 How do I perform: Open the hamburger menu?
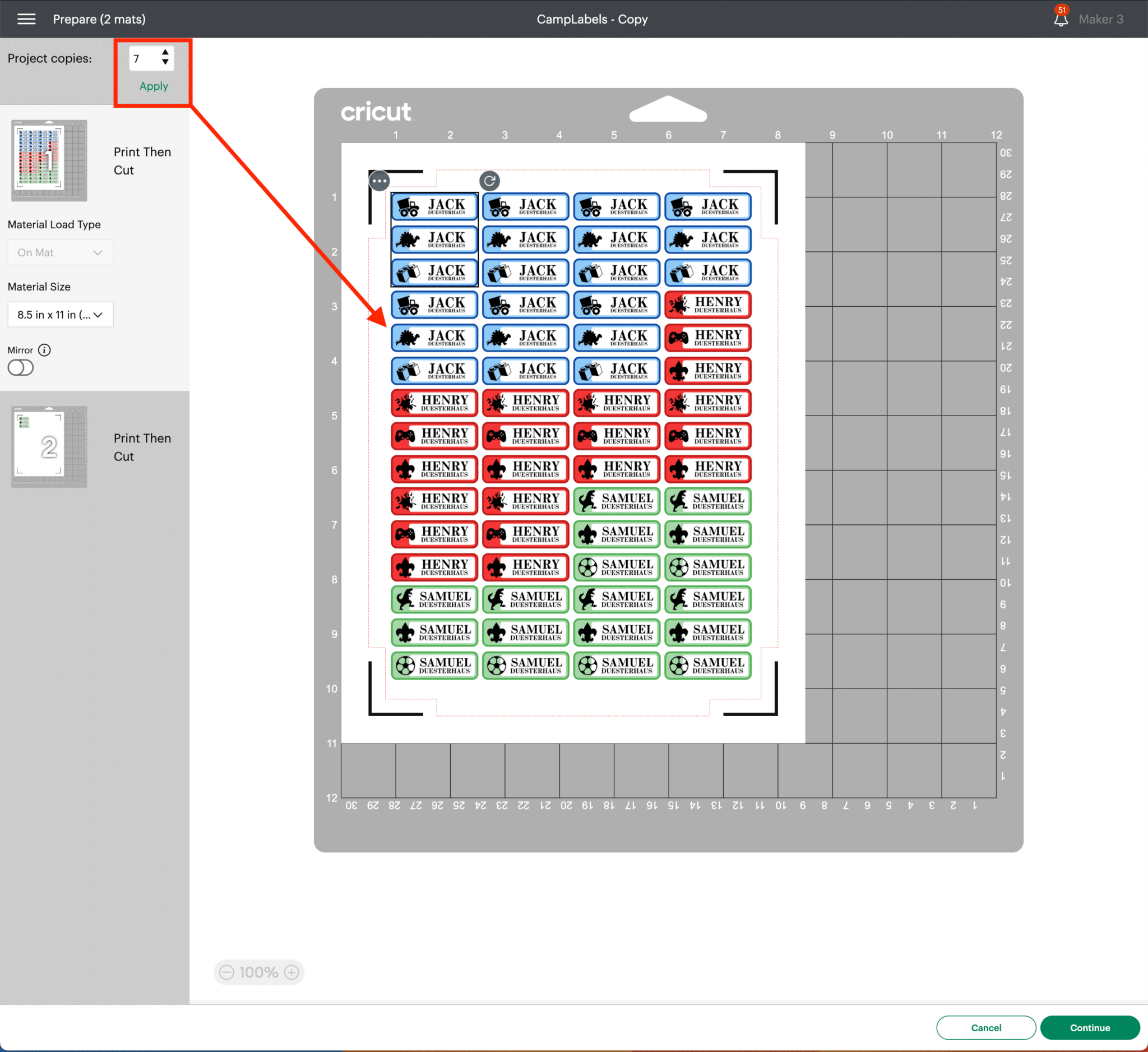(x=26, y=20)
